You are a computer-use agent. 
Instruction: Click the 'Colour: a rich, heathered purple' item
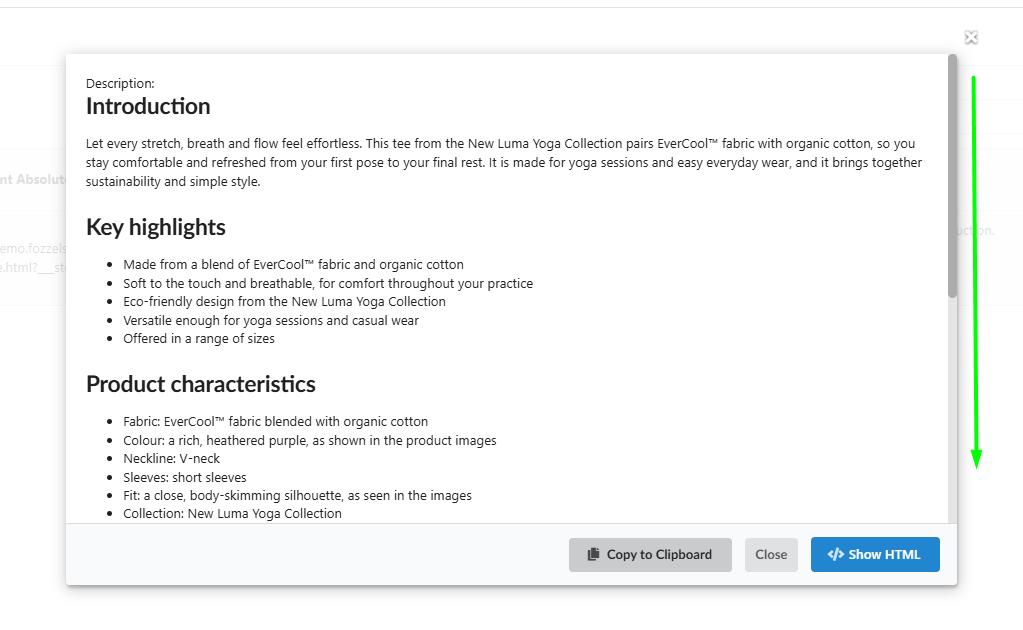click(310, 440)
